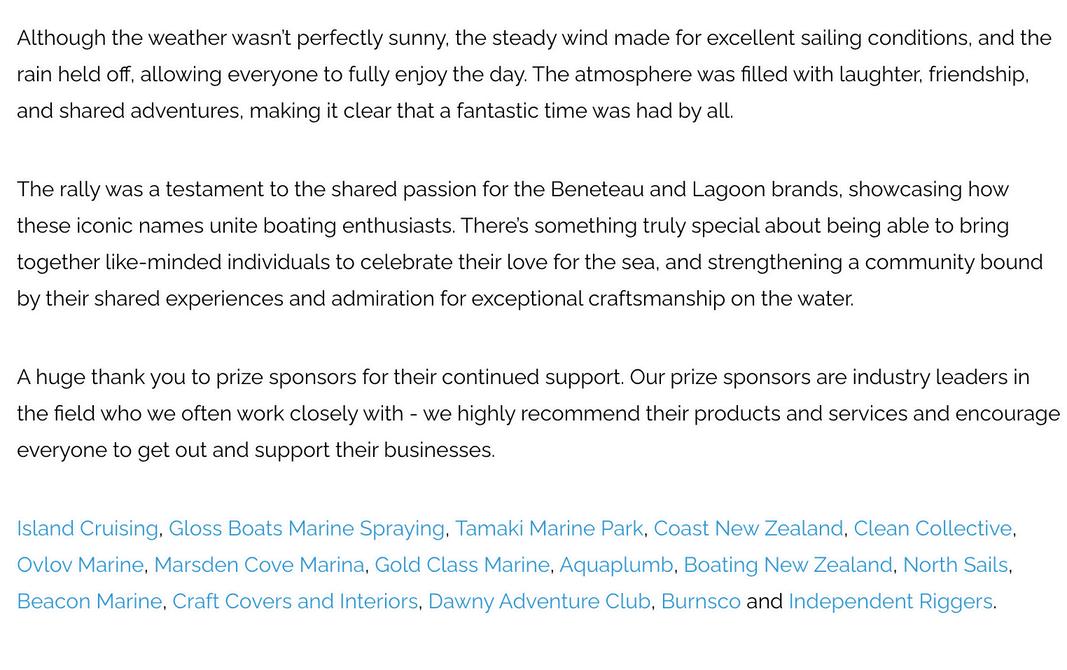Click the Burnsco sponsor link

(x=701, y=601)
